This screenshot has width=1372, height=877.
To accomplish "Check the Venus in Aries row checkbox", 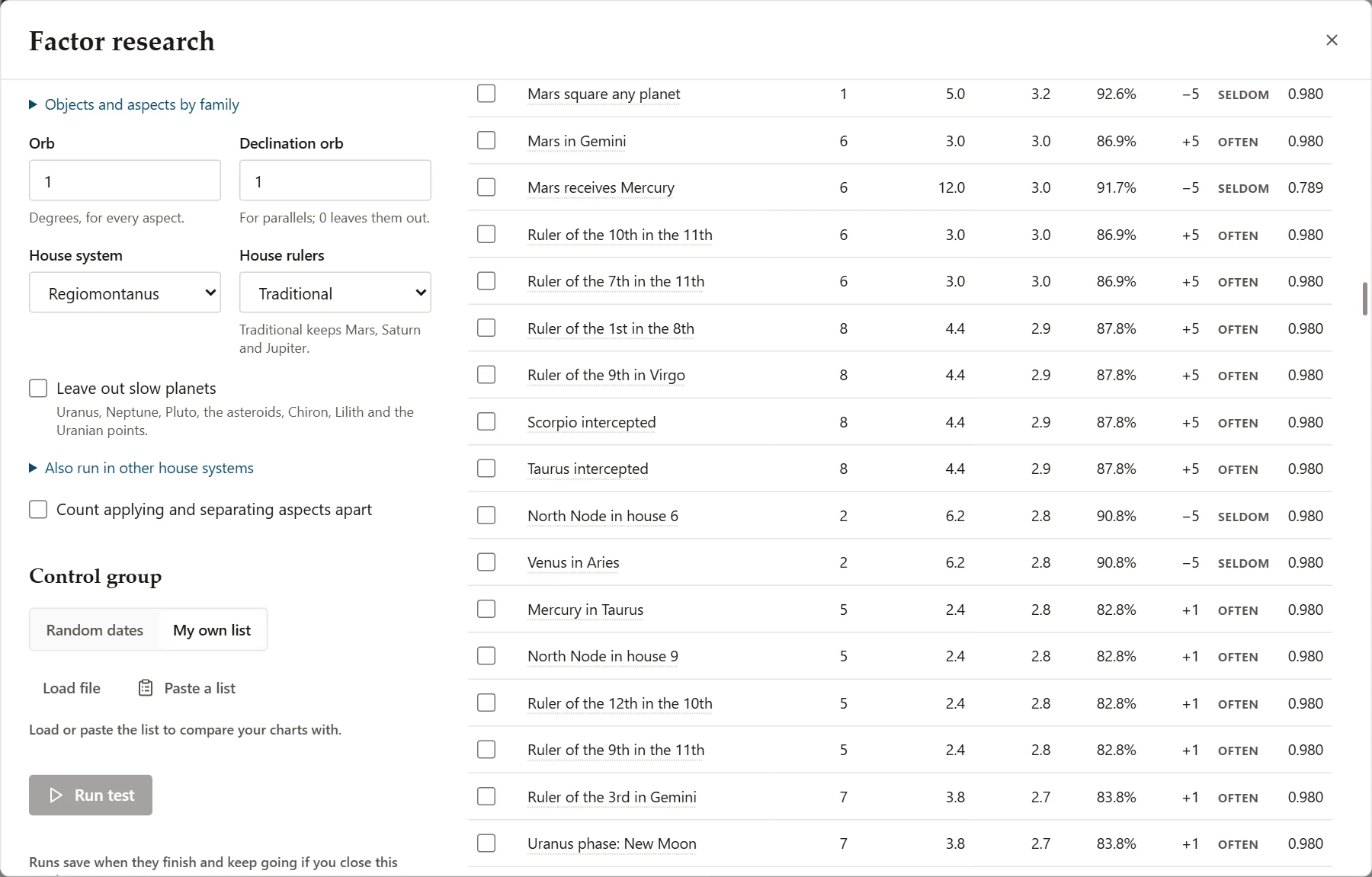I will pyautogui.click(x=486, y=562).
